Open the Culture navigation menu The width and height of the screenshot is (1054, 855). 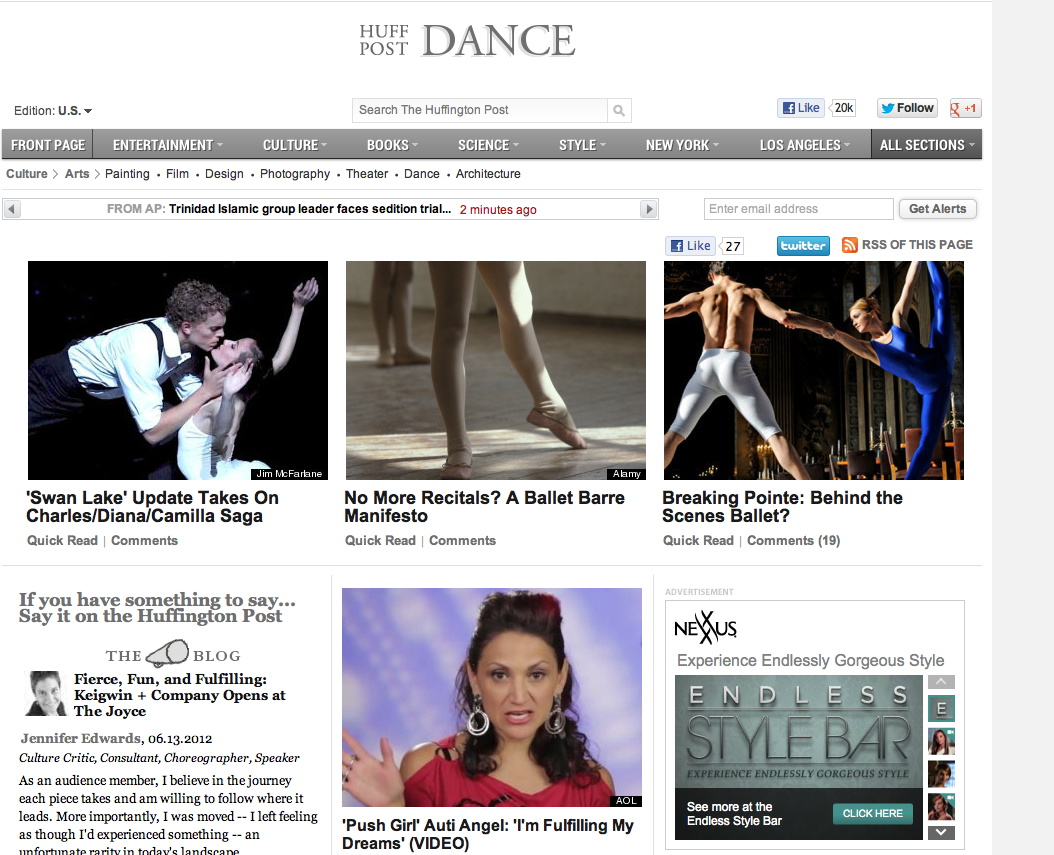click(x=295, y=145)
